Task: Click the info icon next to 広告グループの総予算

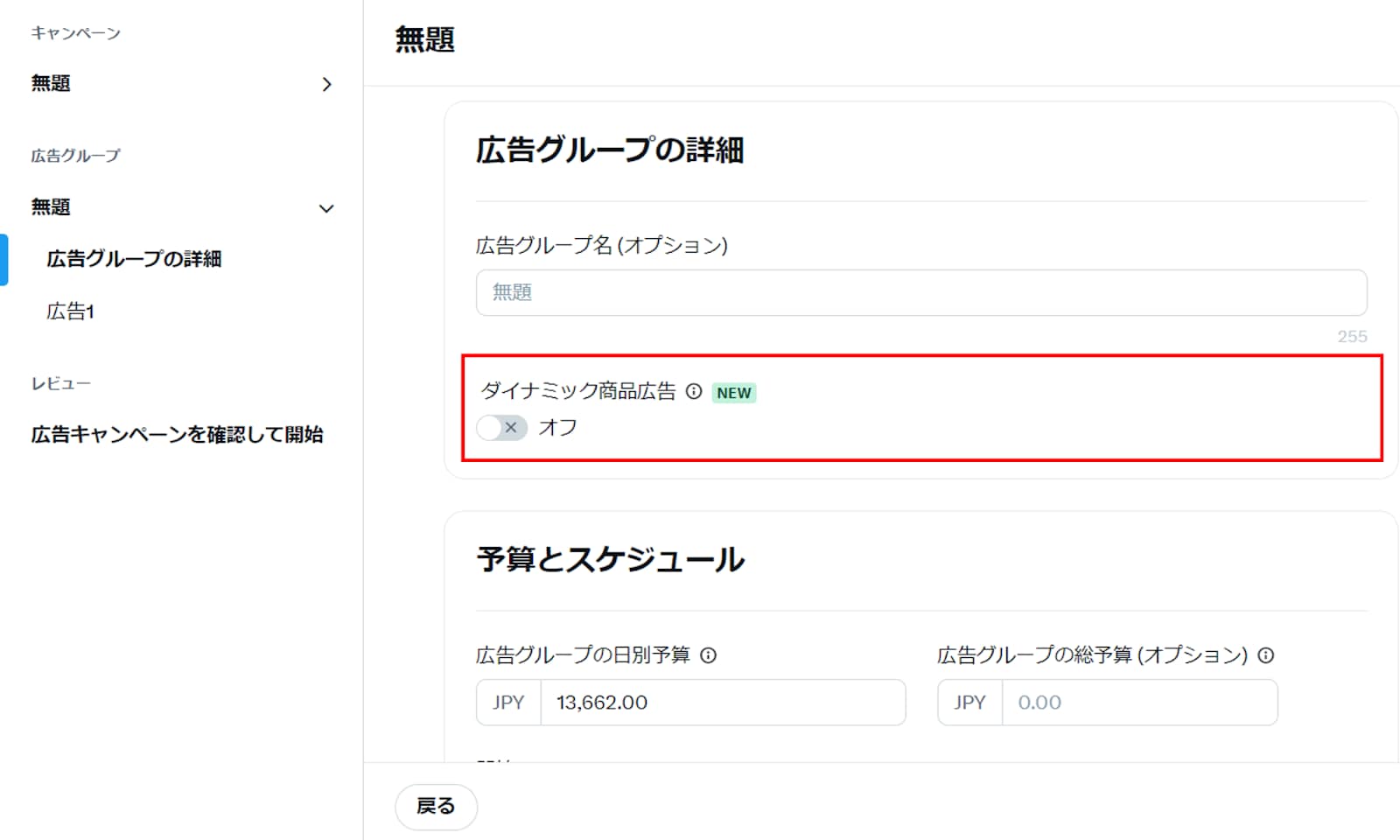Action: 1266,654
